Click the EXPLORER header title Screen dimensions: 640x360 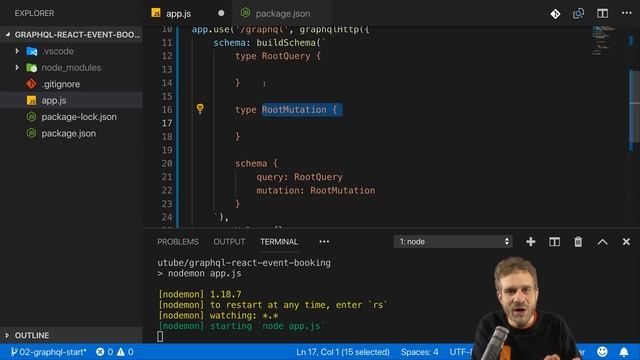tap(34, 13)
